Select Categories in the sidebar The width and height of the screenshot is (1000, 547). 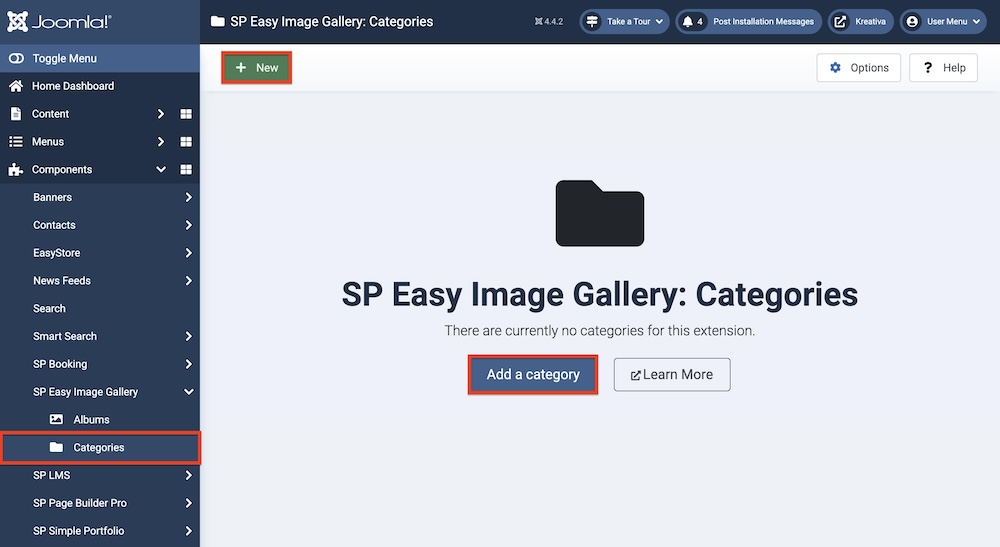99,448
